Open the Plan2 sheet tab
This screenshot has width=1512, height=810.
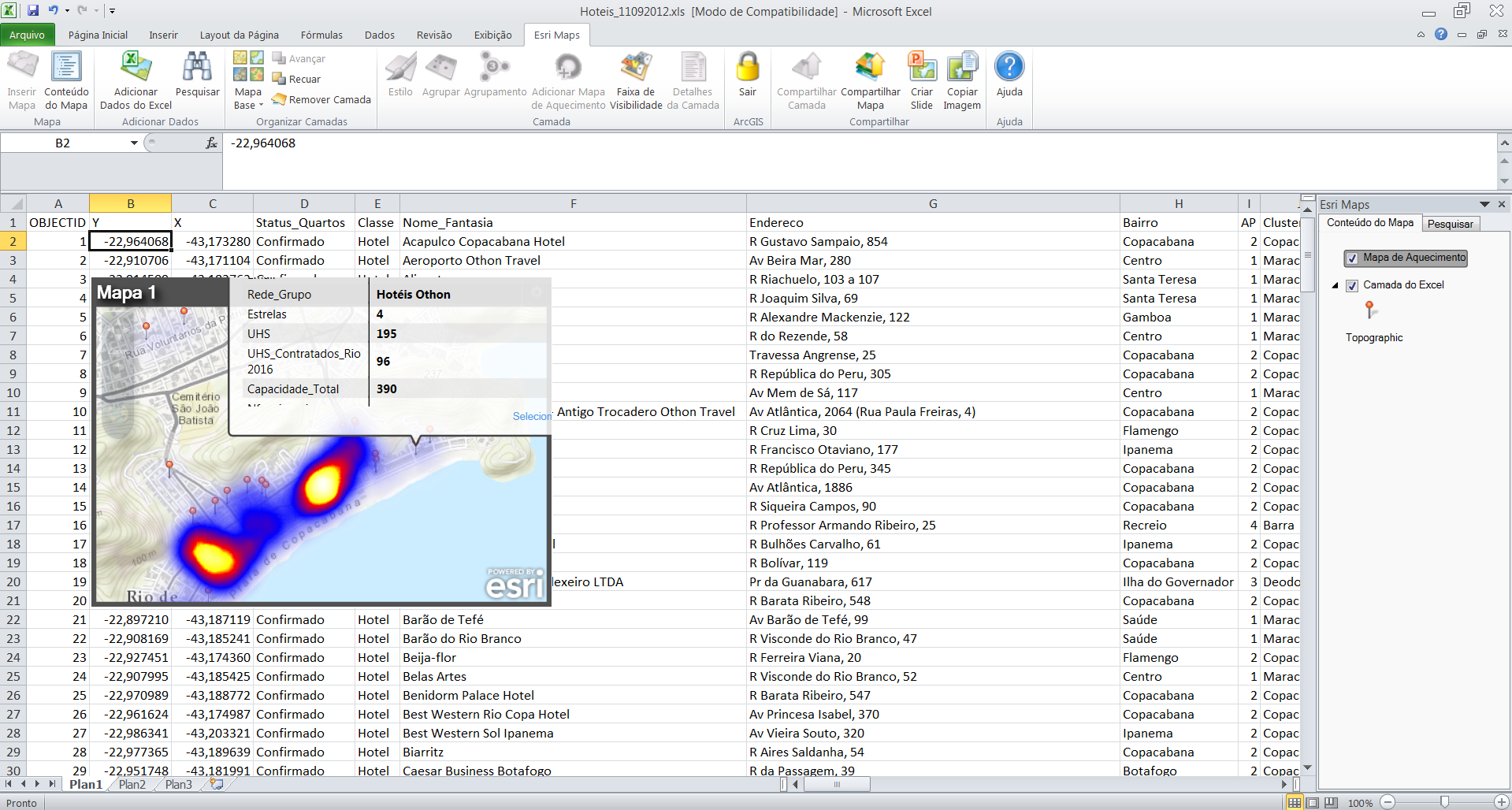[132, 784]
